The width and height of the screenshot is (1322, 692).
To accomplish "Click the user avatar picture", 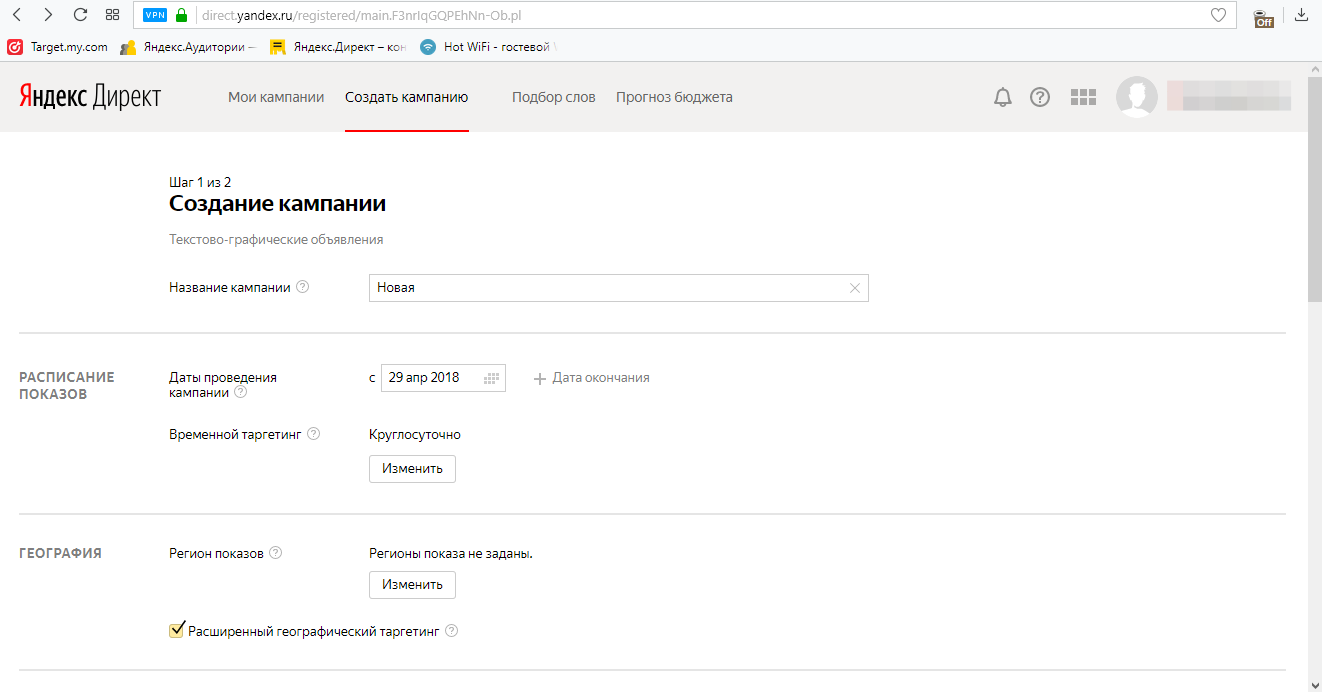I will [1137, 97].
